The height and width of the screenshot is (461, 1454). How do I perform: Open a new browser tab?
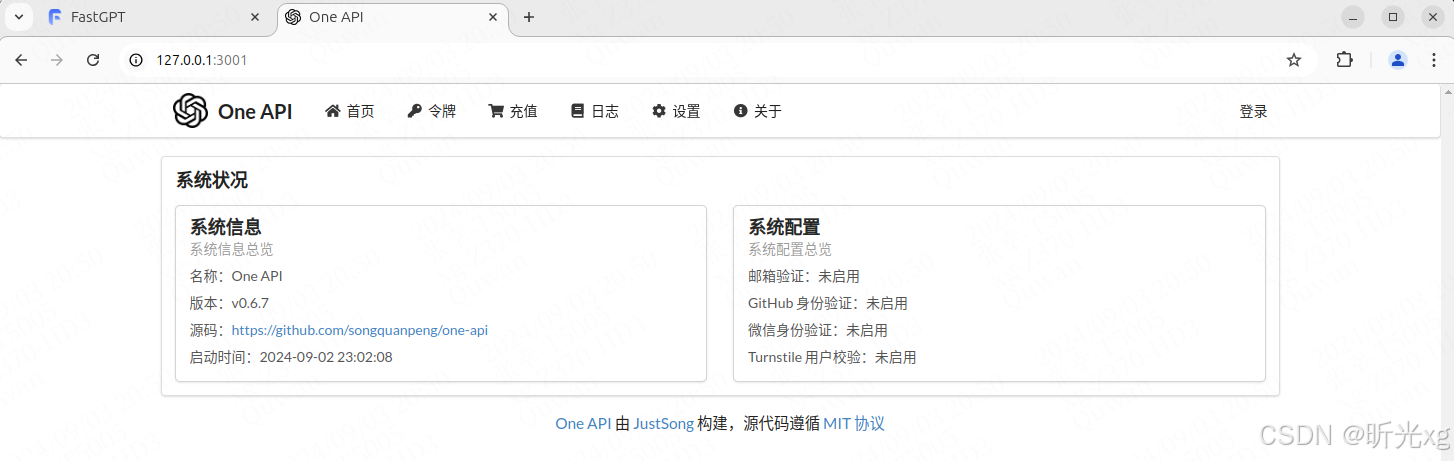[x=529, y=17]
